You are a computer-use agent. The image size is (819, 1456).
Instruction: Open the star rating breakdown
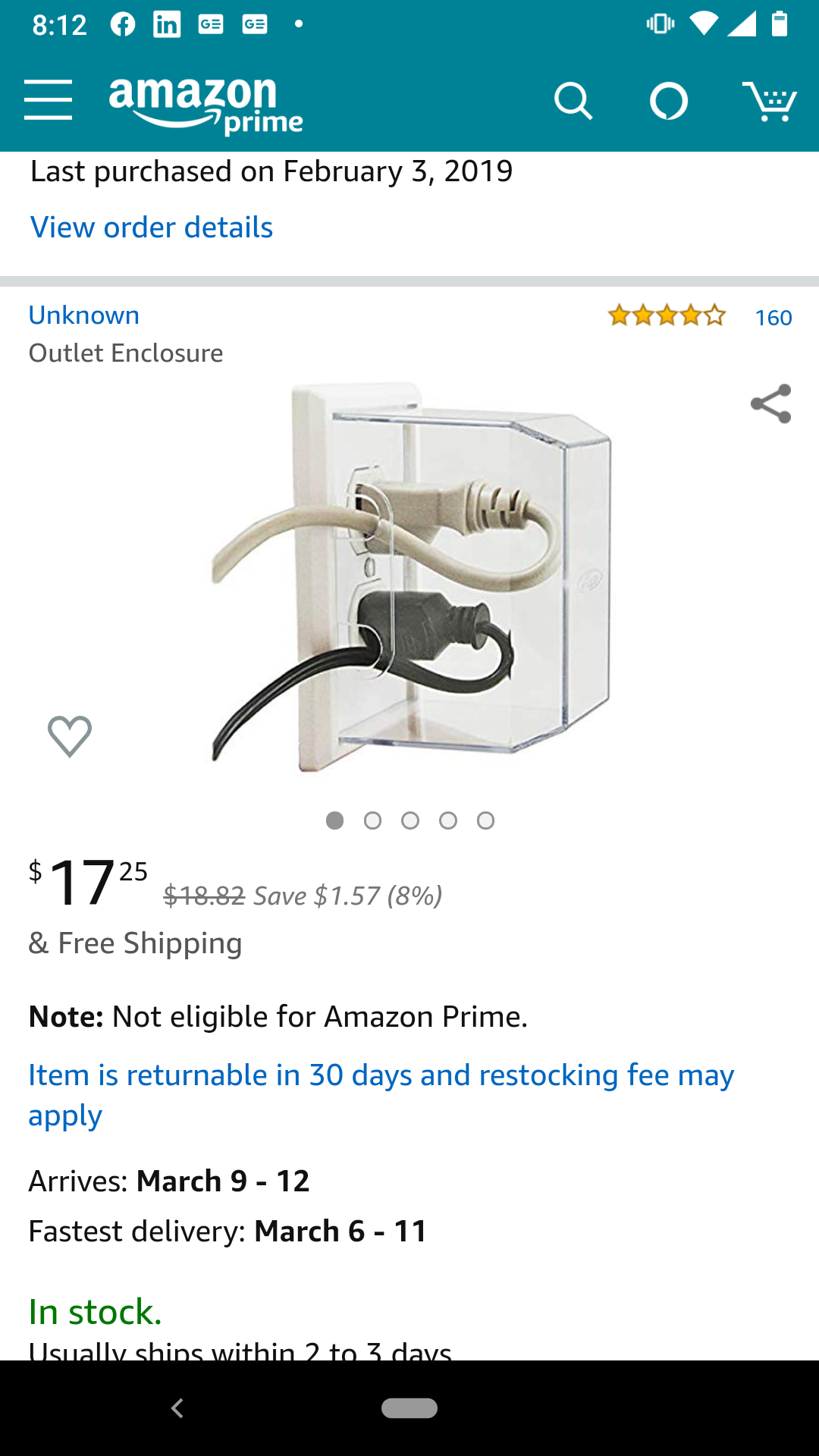click(x=667, y=315)
